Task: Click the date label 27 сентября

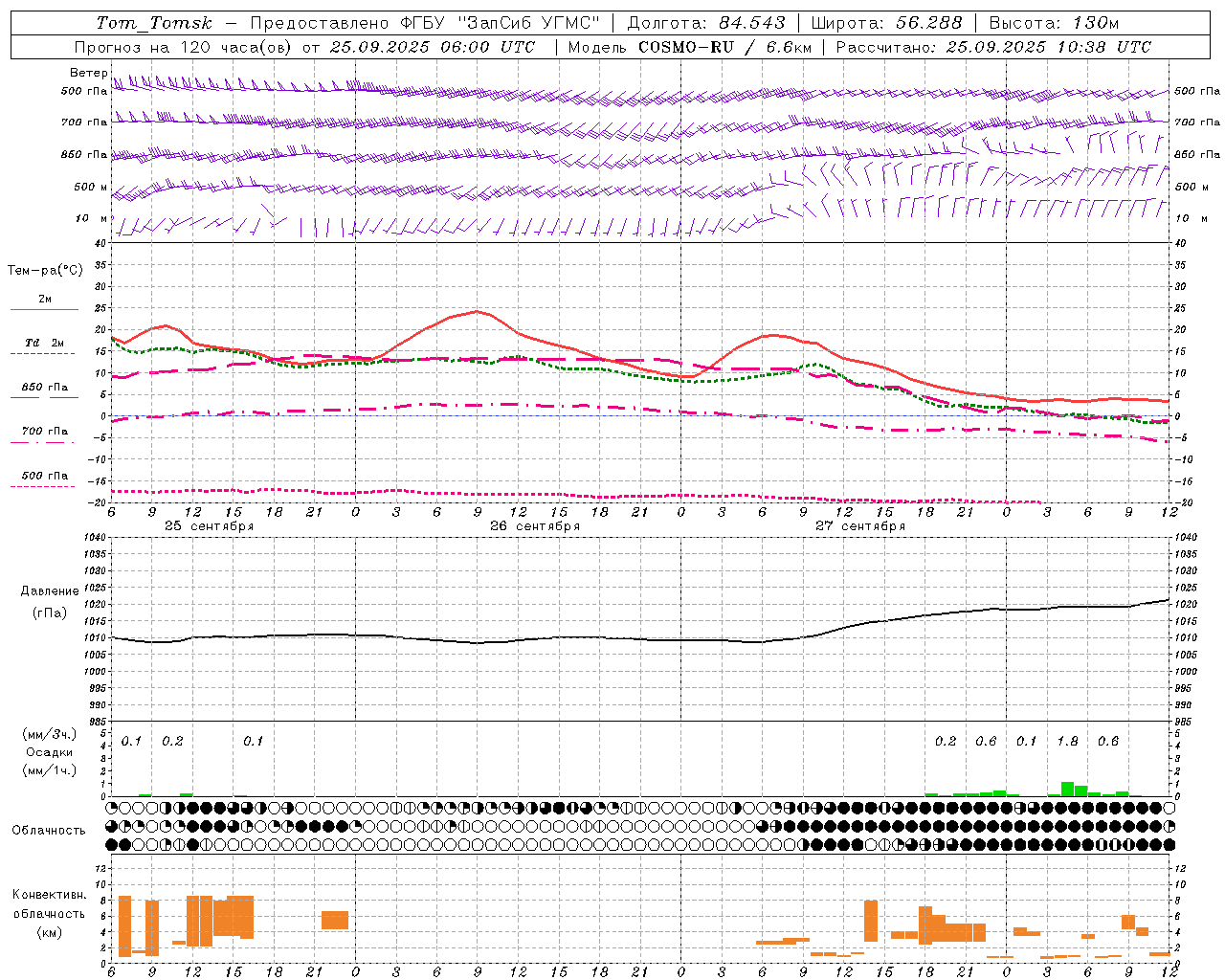Action: click(x=860, y=526)
